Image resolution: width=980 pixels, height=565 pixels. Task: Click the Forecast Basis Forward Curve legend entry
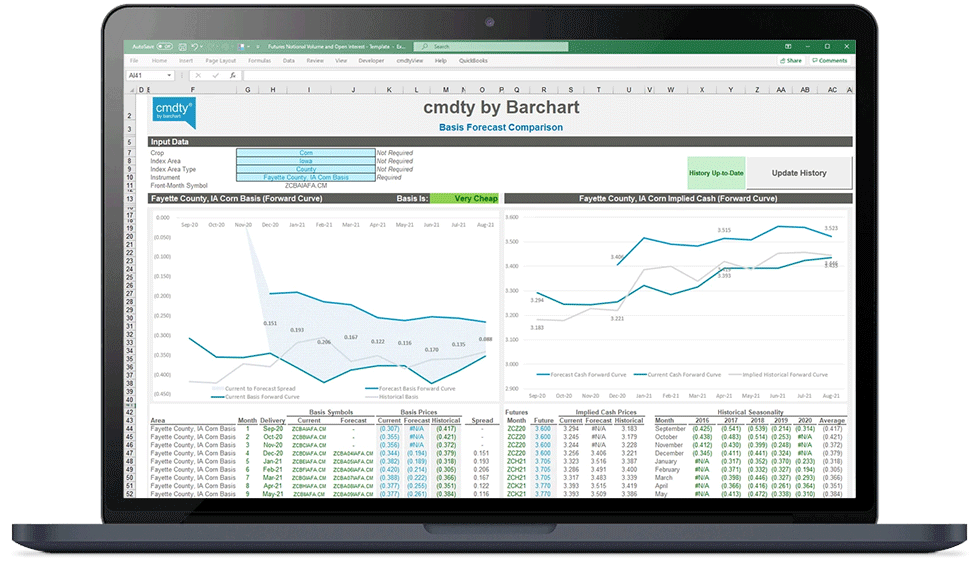pos(411,389)
